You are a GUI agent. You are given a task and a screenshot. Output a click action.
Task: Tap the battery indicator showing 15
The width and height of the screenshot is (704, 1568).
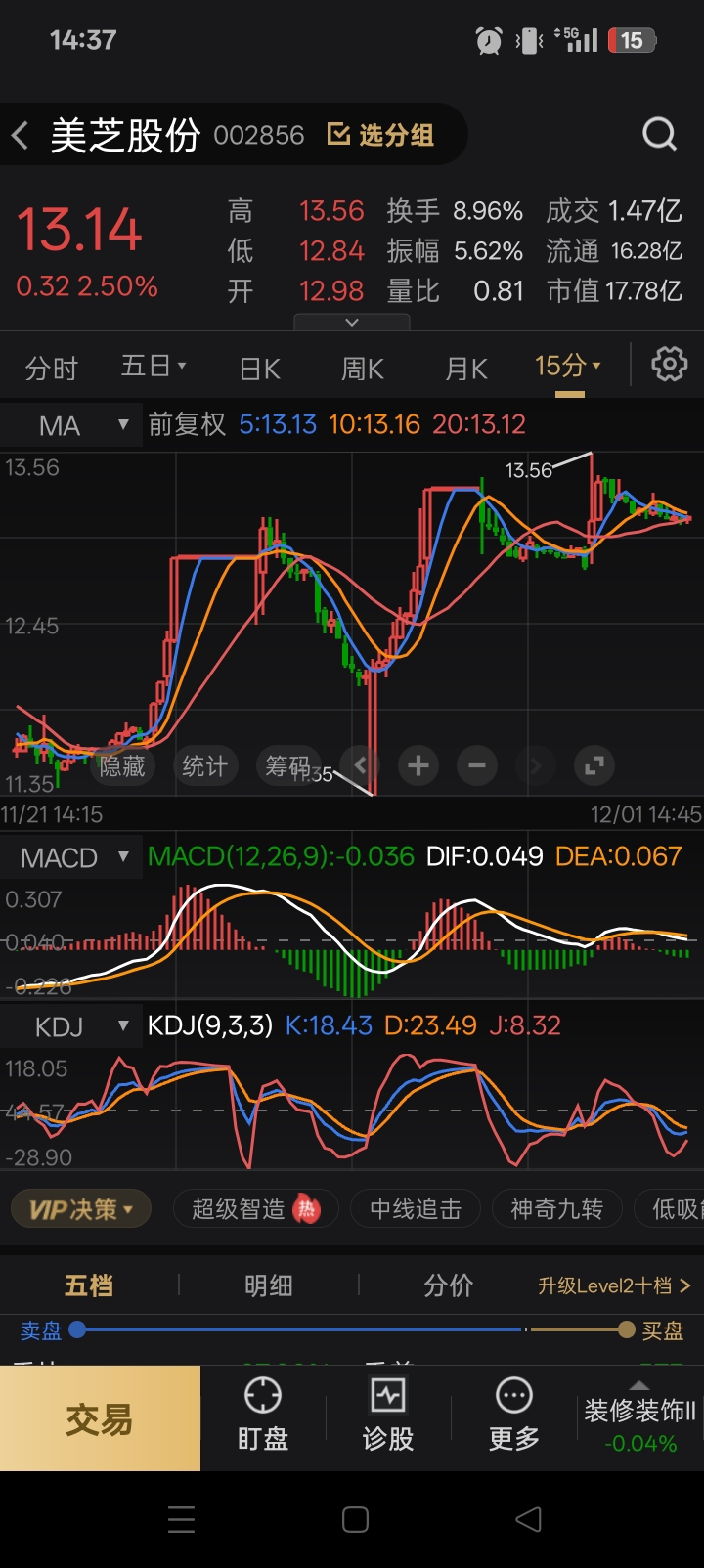(x=632, y=40)
